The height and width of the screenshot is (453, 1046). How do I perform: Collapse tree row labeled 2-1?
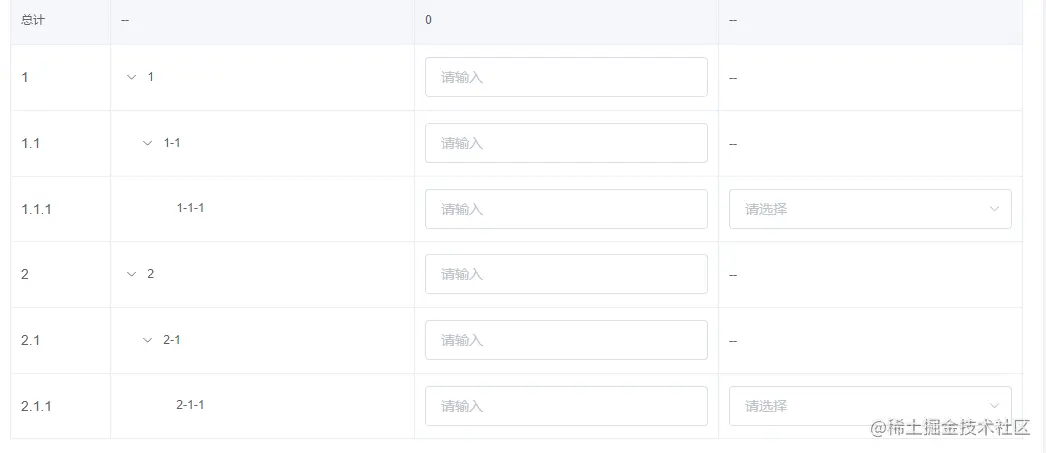(147, 340)
